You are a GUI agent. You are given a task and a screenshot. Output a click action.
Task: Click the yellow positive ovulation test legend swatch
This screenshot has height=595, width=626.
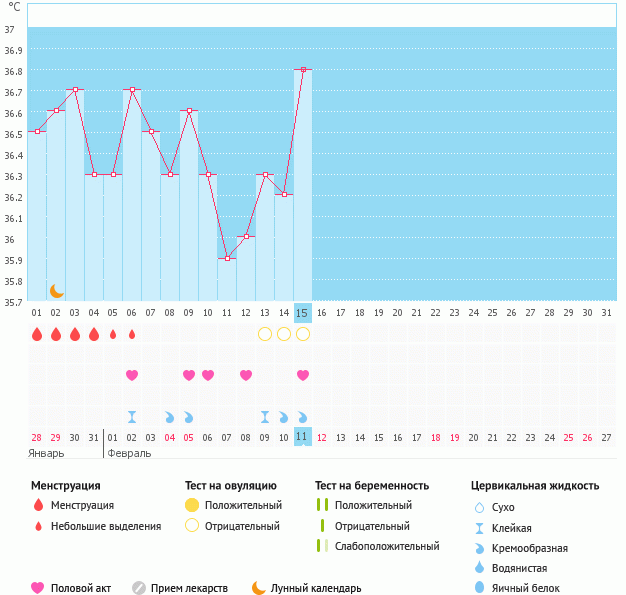[192, 505]
